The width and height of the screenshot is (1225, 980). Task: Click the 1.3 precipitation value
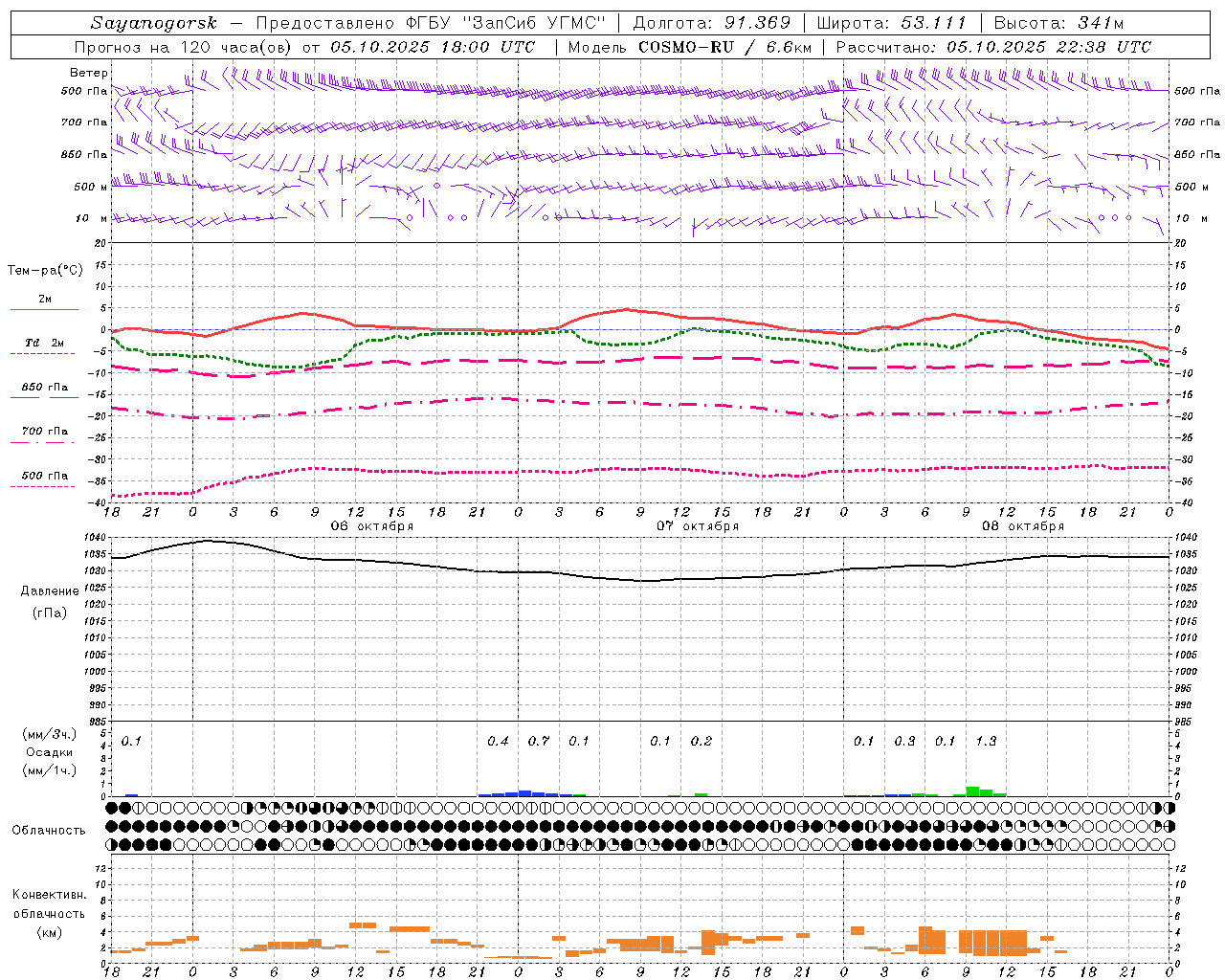(x=986, y=742)
